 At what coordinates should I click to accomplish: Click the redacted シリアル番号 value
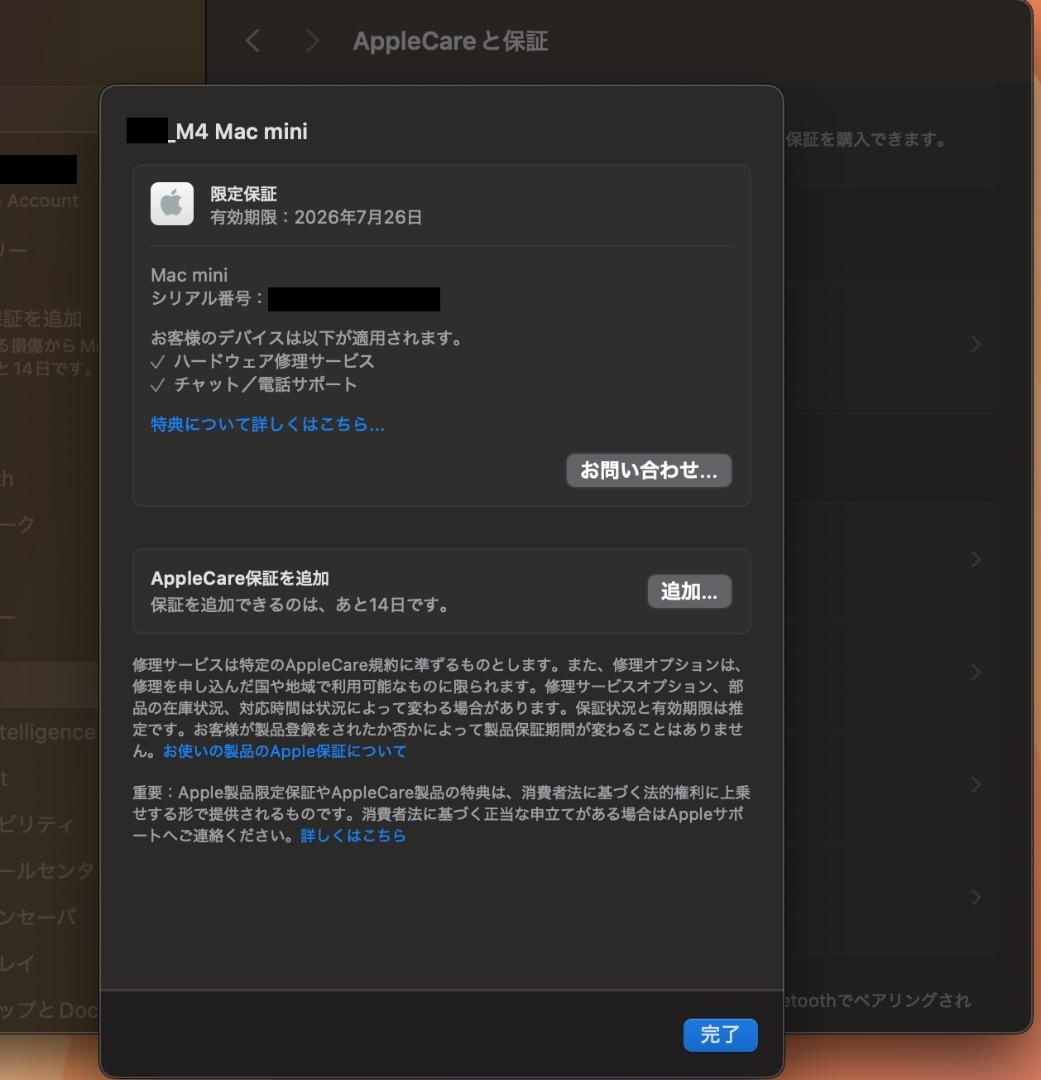tap(354, 299)
